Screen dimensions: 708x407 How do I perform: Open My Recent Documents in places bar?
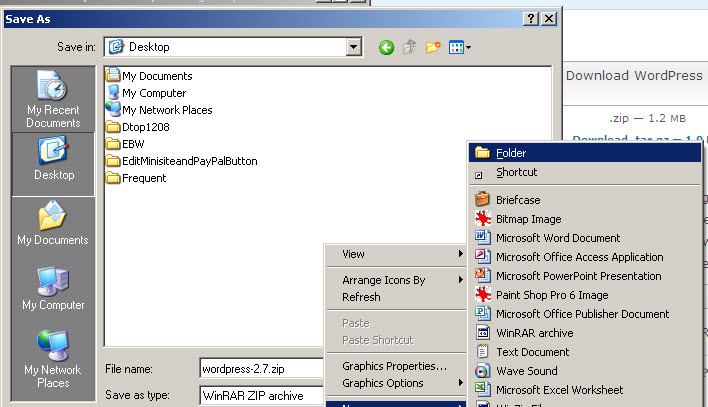53,100
